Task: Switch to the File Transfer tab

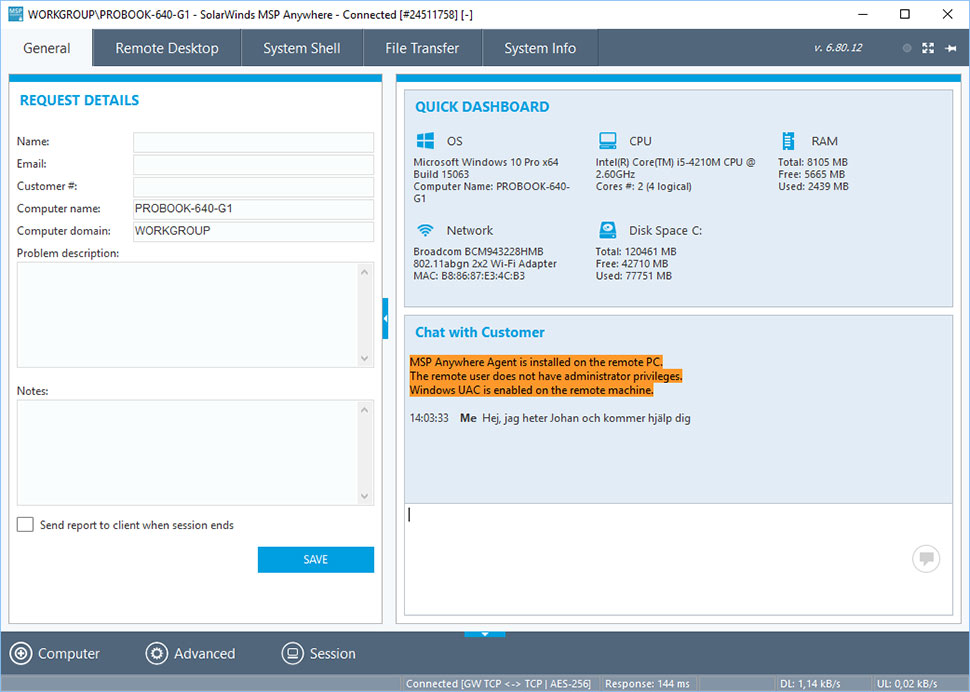Action: [x=422, y=48]
